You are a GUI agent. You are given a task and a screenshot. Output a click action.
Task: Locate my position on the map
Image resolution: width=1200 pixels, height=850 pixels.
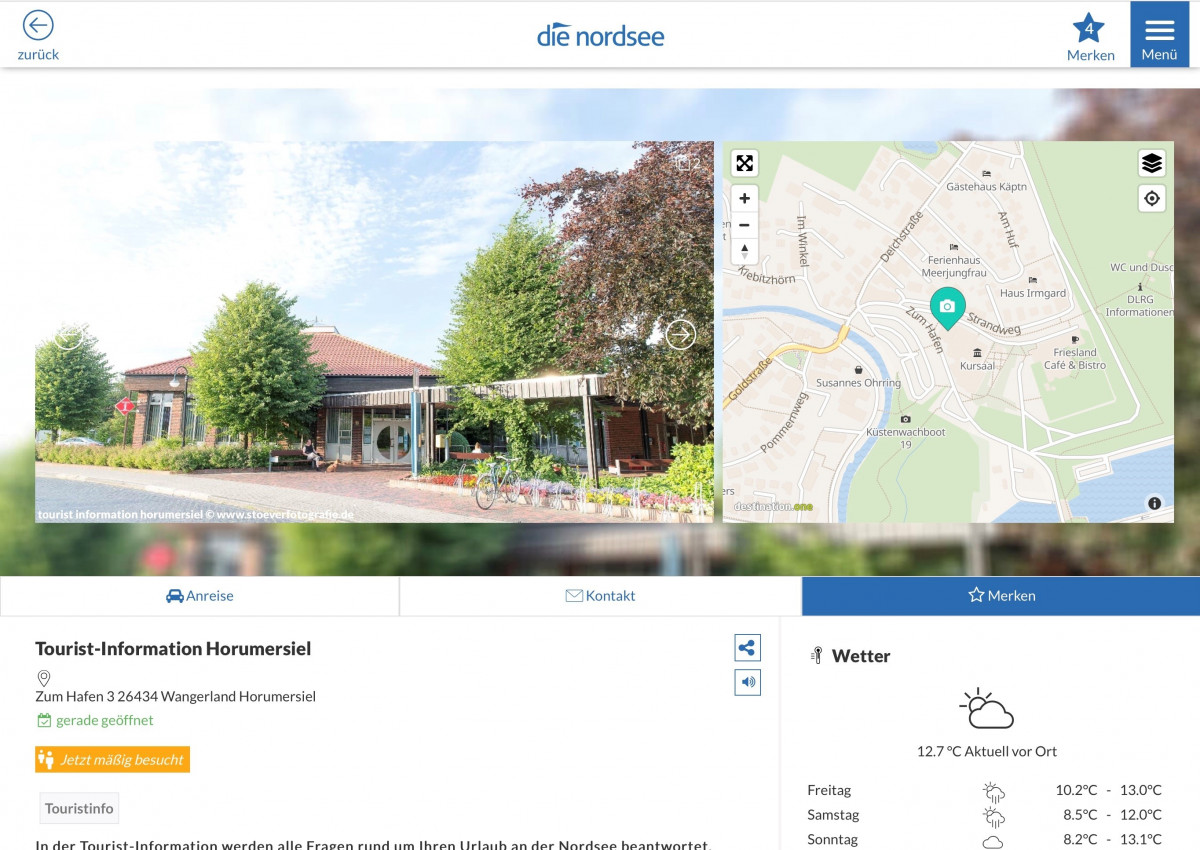tap(1152, 199)
